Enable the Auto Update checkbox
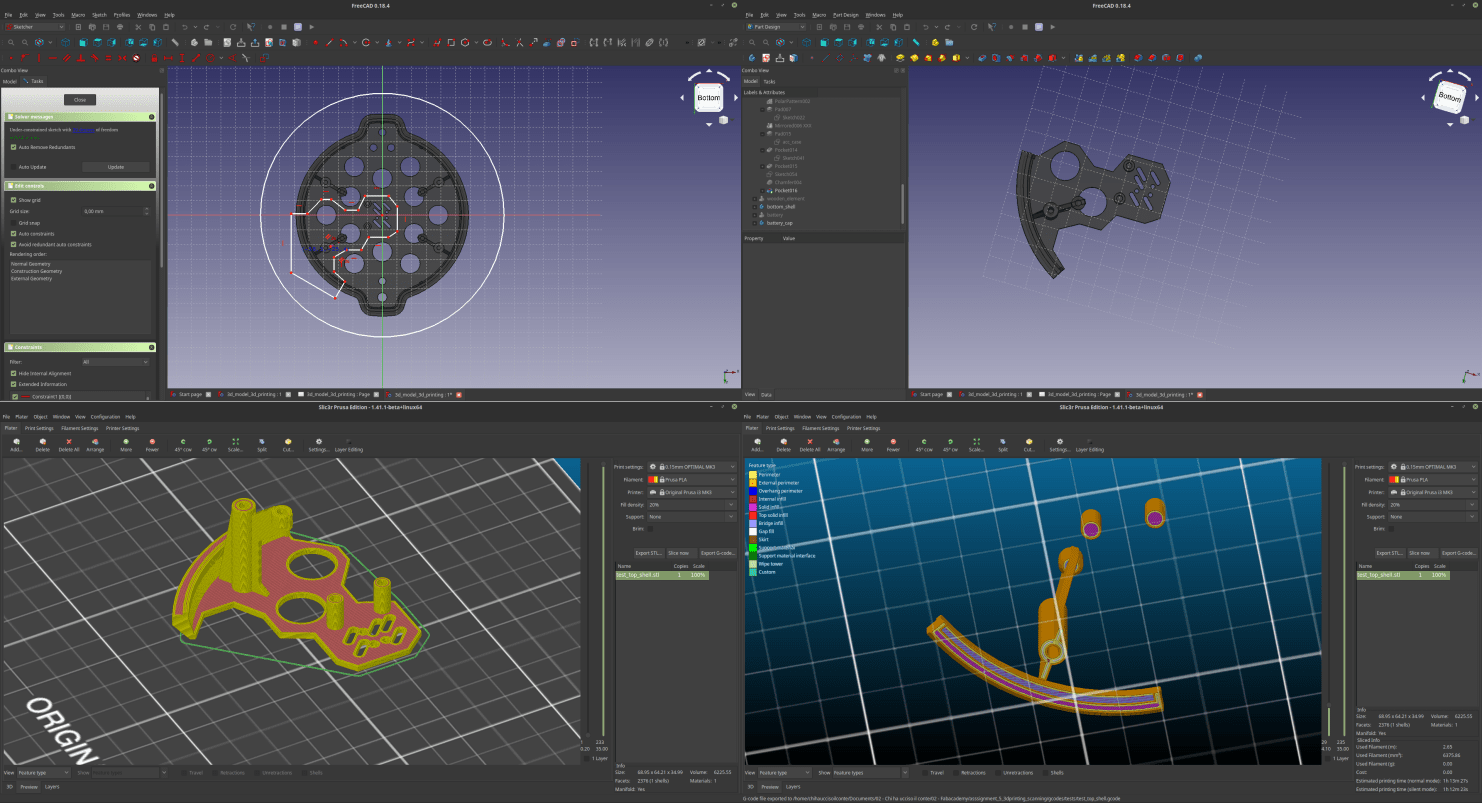The width and height of the screenshot is (1482, 803). (x=14, y=167)
